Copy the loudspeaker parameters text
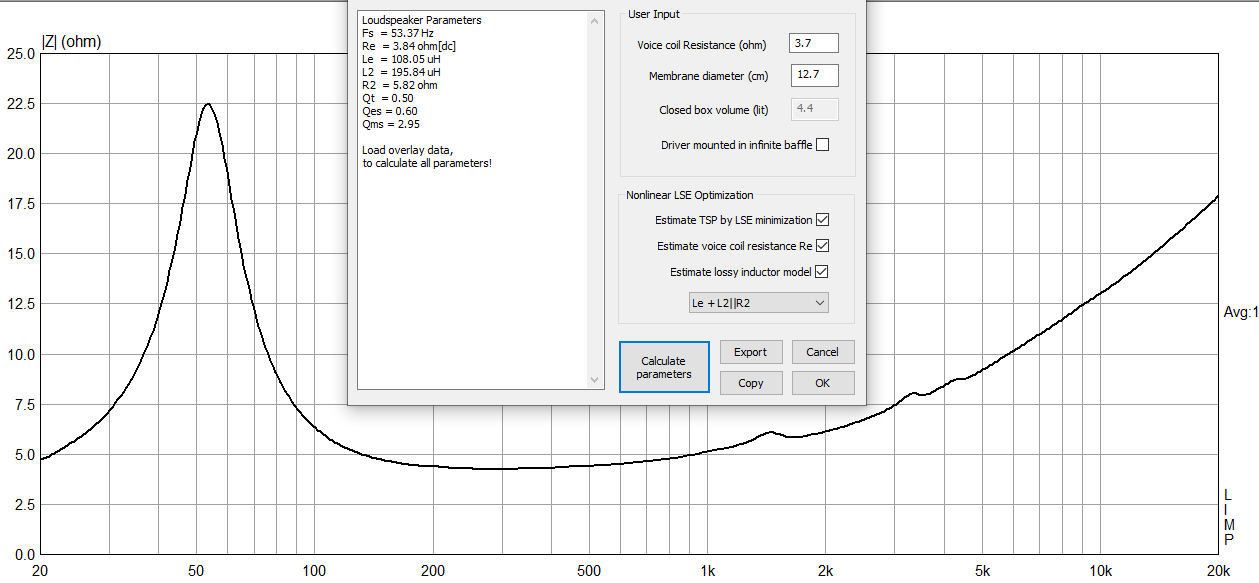This screenshot has width=1259, height=583. (750, 383)
